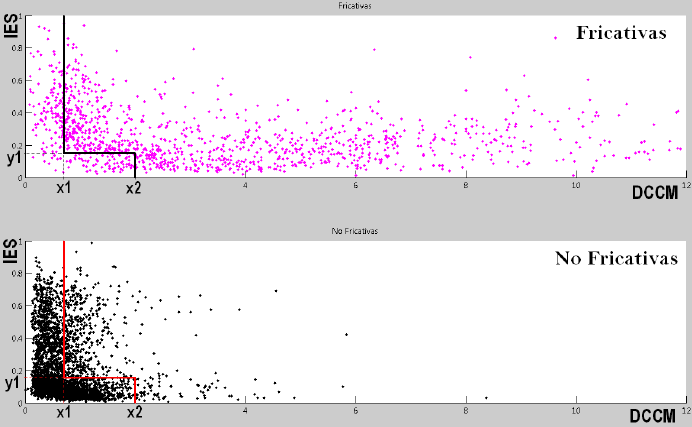This screenshot has width=692, height=427.
Task: Click the red horizontal threshold segment in bottom plot
Action: pos(99,378)
